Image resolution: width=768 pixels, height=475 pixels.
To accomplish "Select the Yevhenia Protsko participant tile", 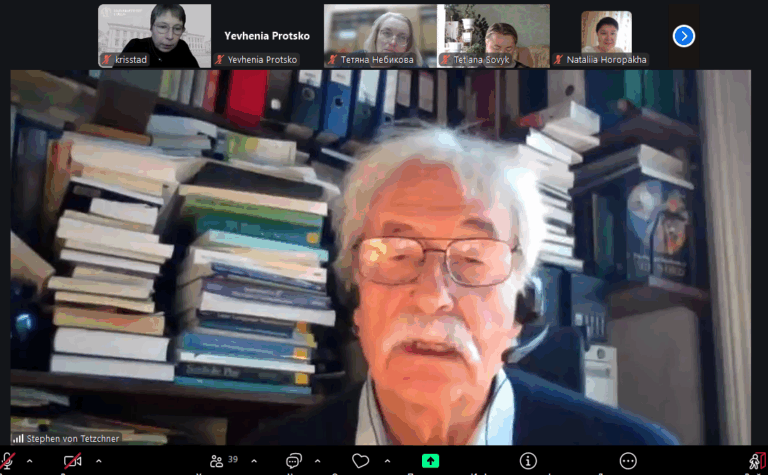I will (x=267, y=36).
